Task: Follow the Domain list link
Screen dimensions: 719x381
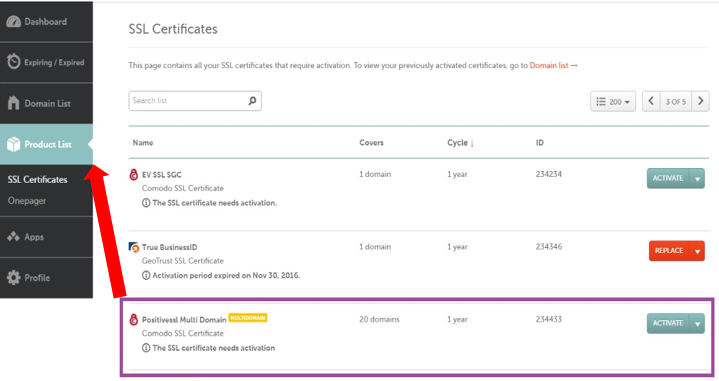Action: (553, 66)
